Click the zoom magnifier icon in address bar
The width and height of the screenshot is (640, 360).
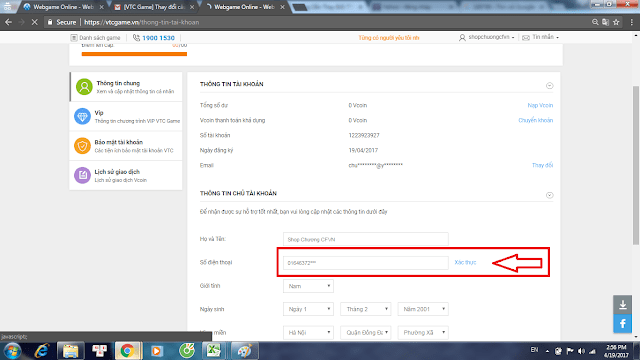click(x=595, y=22)
